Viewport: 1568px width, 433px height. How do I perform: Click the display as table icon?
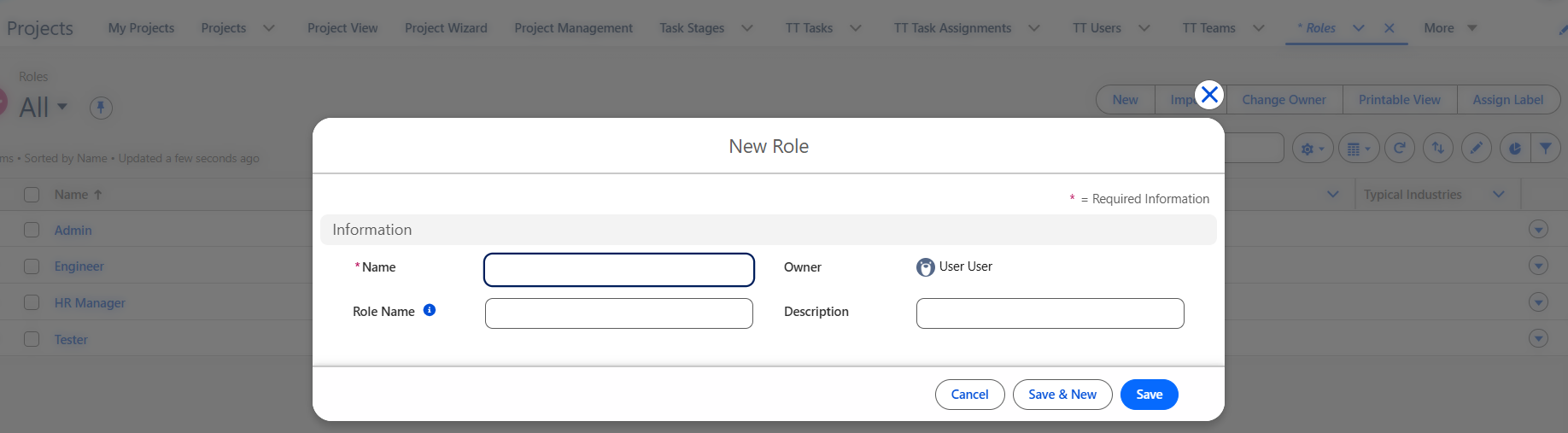(1359, 149)
